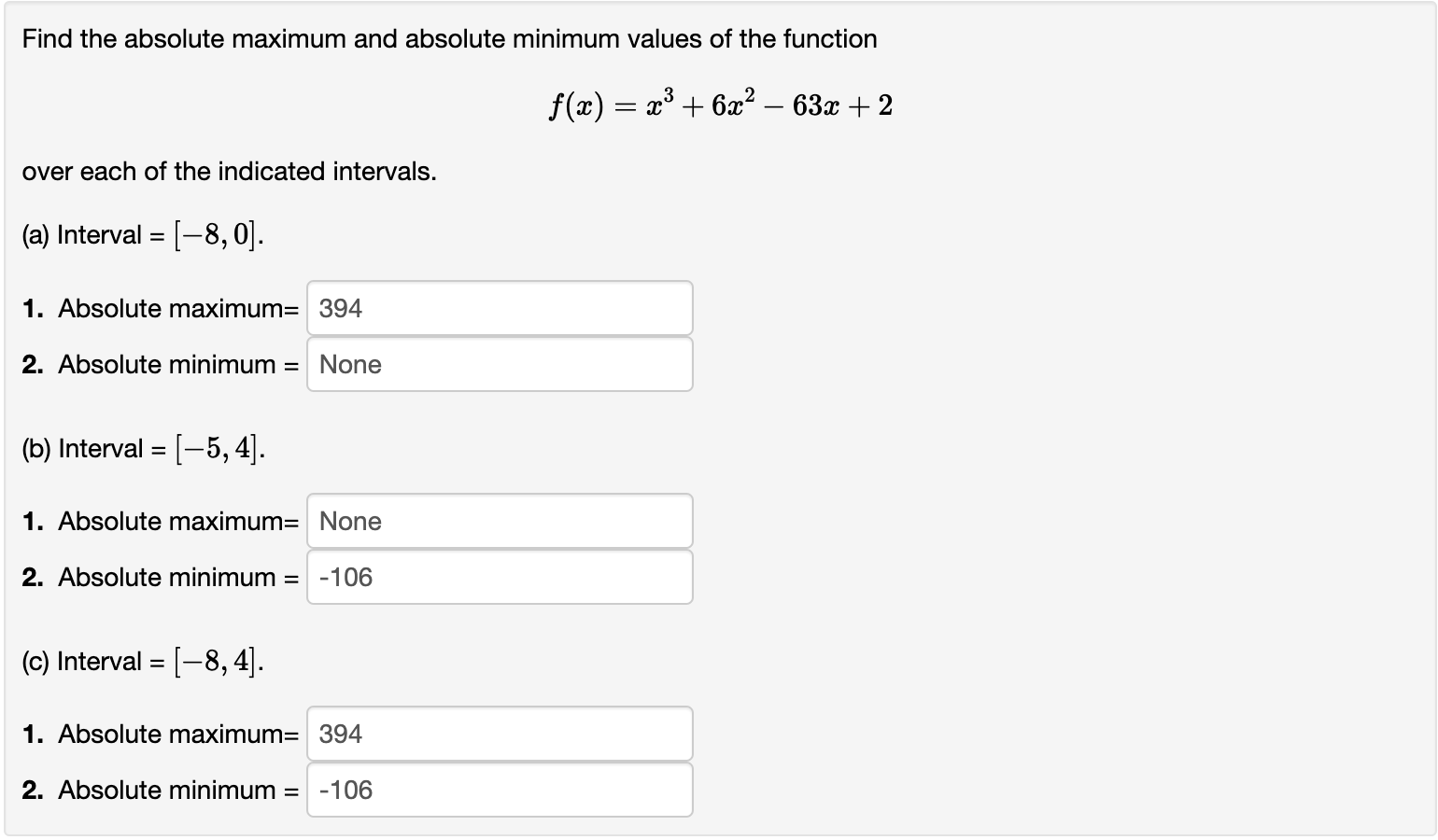Click the absolute maximum field showing None for interval (b)
Screen dimensions: 1438x840
pos(500,521)
